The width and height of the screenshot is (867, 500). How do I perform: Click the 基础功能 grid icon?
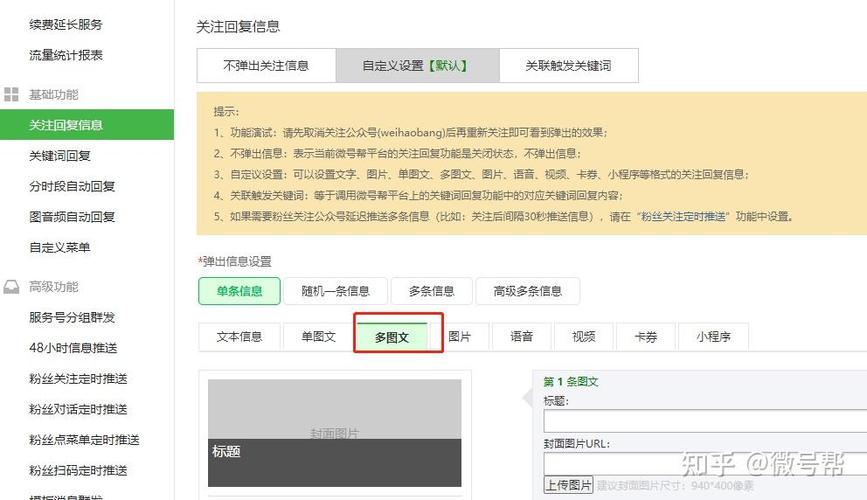click(11, 94)
